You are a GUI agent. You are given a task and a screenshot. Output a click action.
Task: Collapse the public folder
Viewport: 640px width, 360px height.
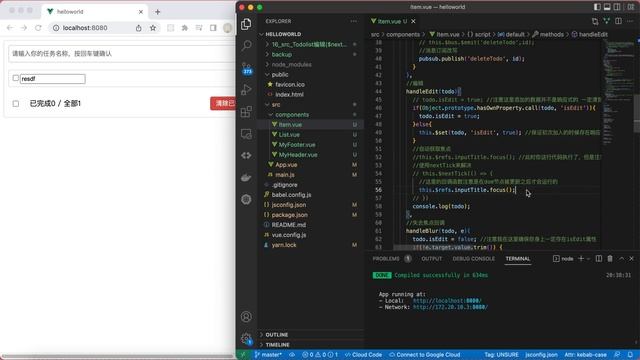(267, 75)
